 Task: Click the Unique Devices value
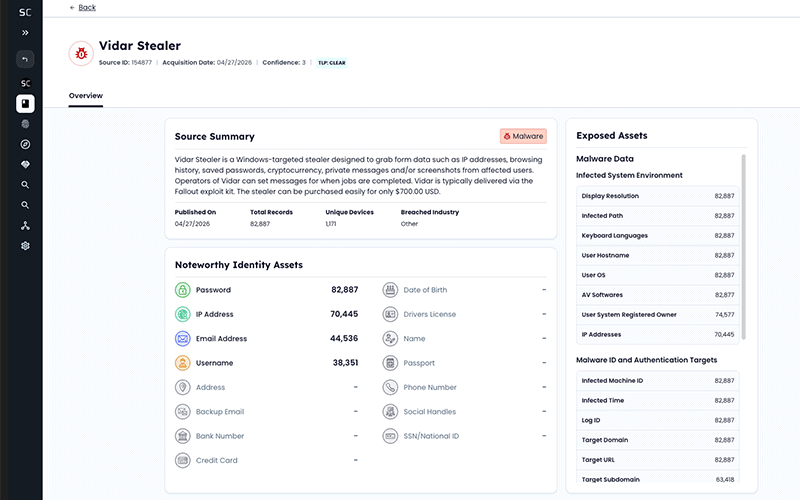[331, 223]
